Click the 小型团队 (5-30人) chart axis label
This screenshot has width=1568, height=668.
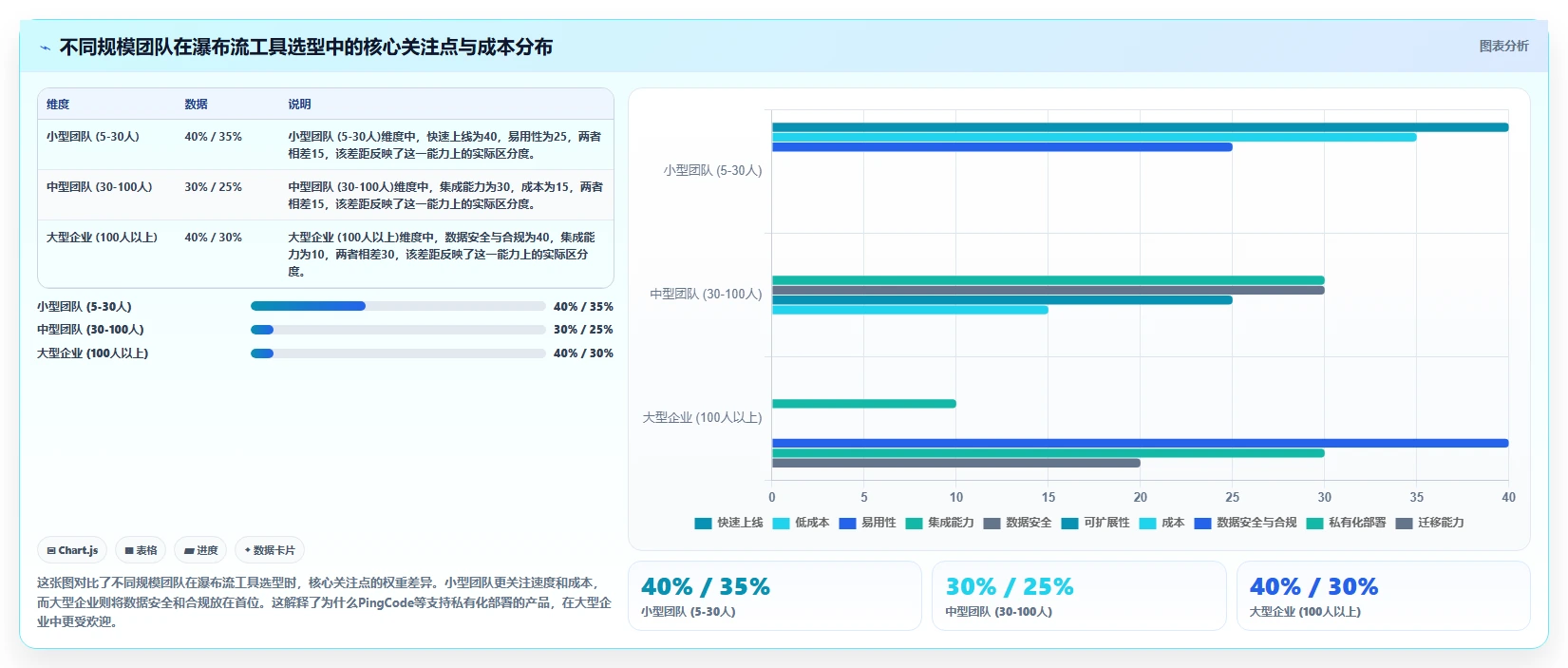712,171
